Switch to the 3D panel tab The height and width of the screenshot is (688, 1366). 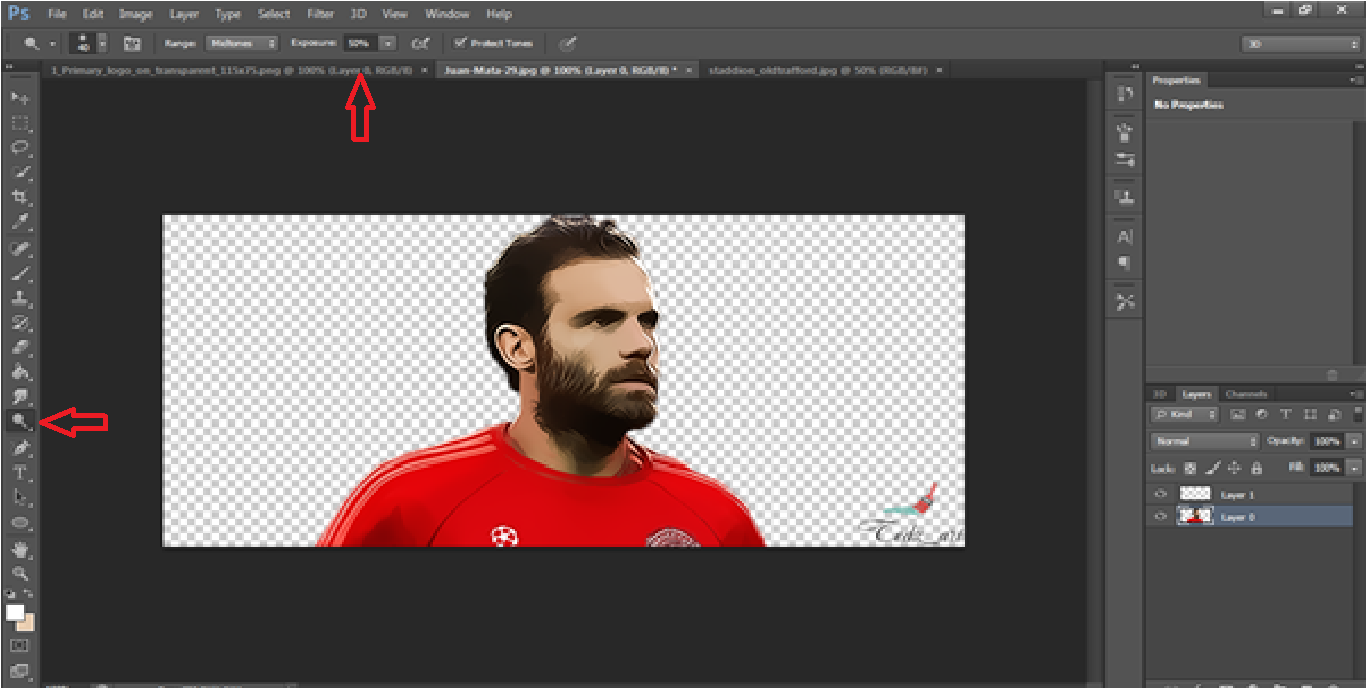click(x=1160, y=394)
